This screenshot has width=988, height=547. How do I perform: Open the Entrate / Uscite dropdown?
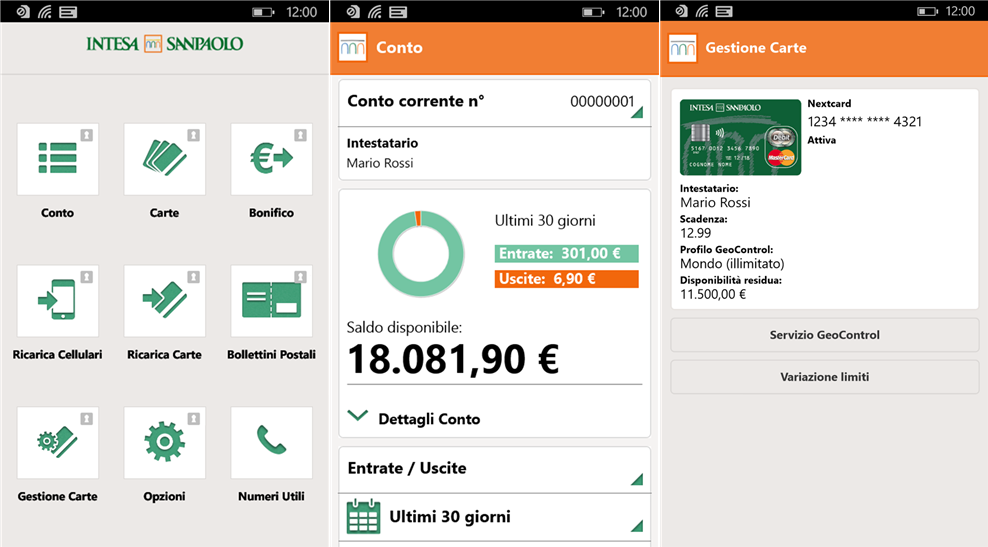point(495,469)
